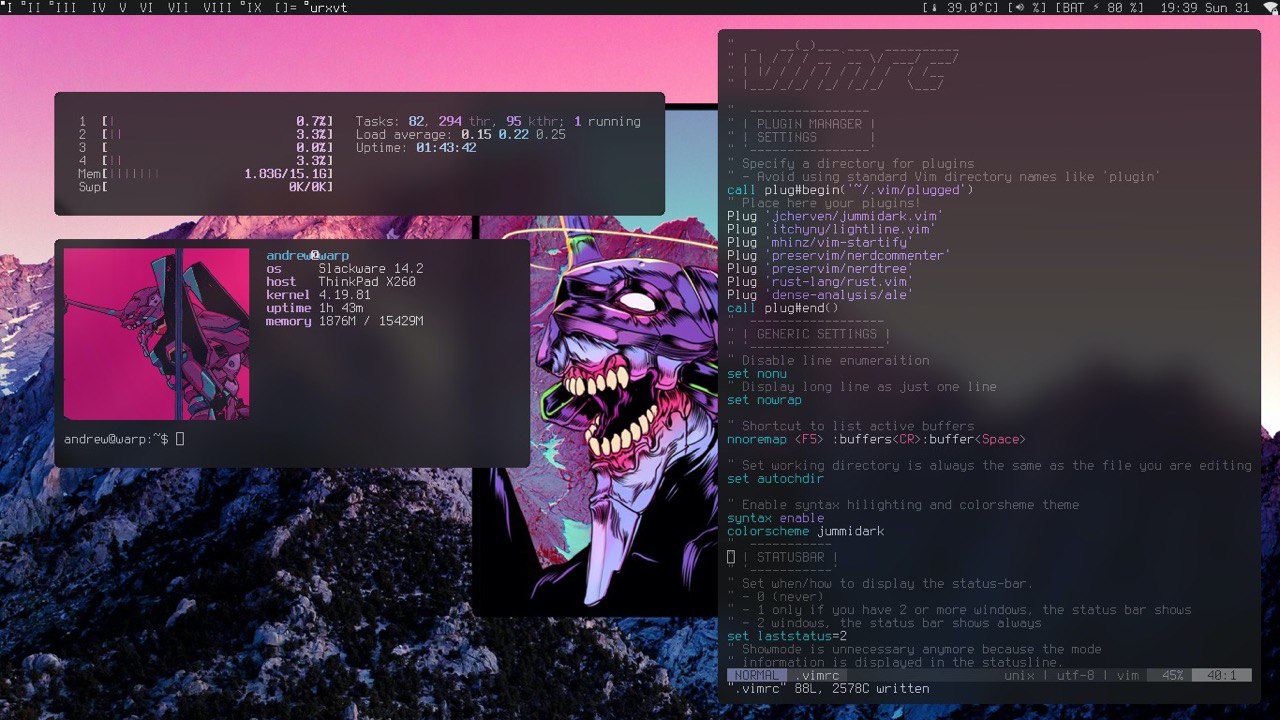Click the Load average line in htop
Image resolution: width=1280 pixels, height=720 pixels.
461,134
